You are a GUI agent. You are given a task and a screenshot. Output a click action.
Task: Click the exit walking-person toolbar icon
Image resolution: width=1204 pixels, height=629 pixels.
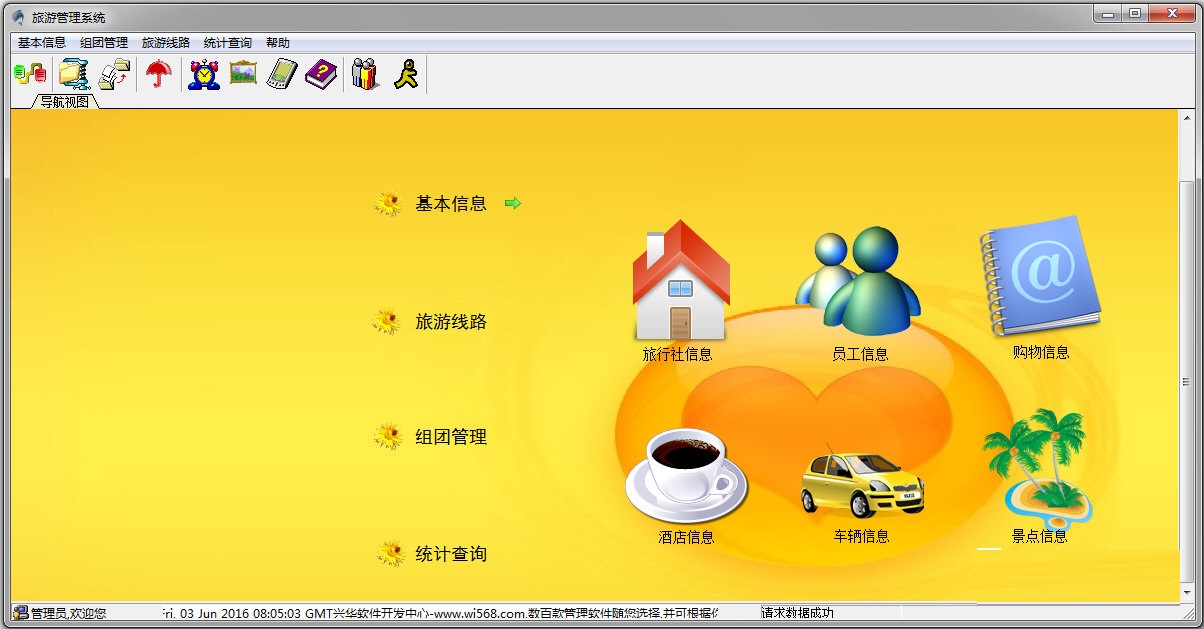[404, 73]
